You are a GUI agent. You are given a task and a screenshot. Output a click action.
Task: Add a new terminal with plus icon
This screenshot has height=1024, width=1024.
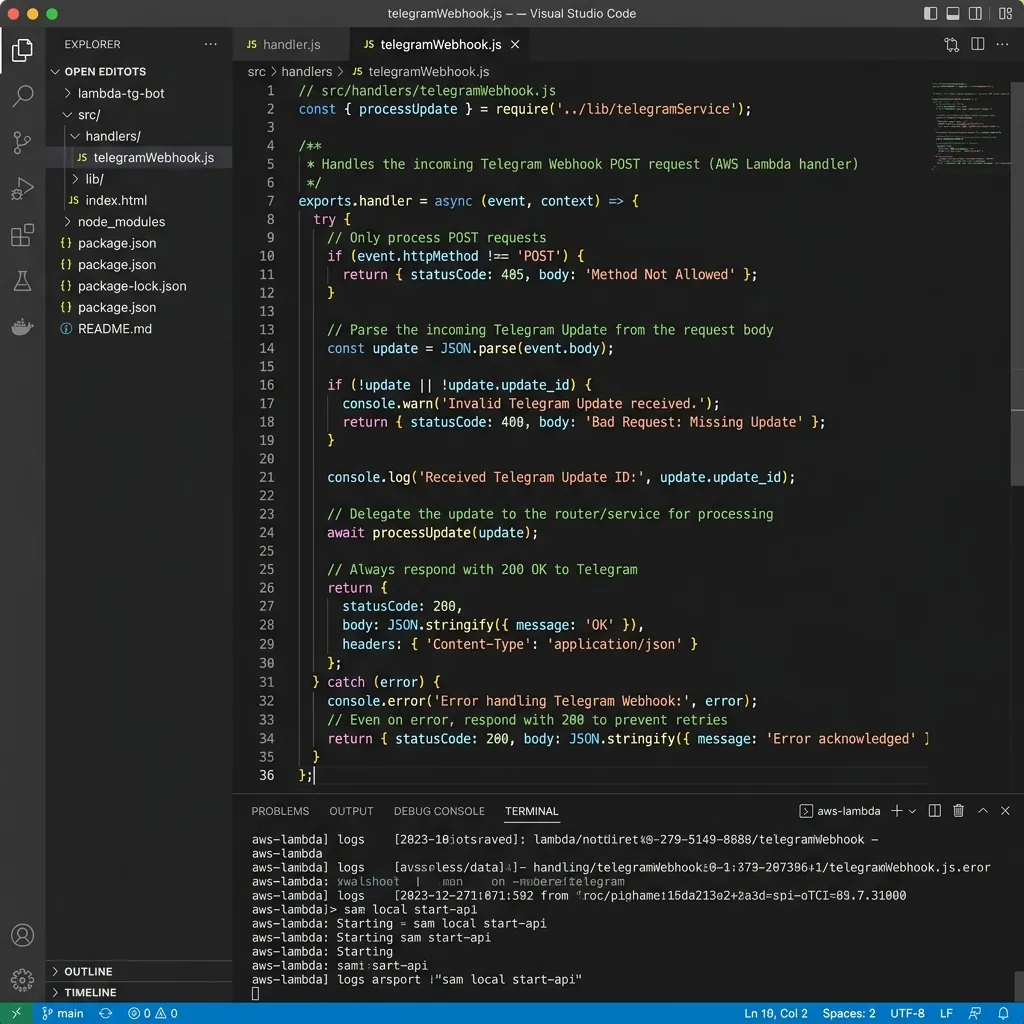click(897, 810)
